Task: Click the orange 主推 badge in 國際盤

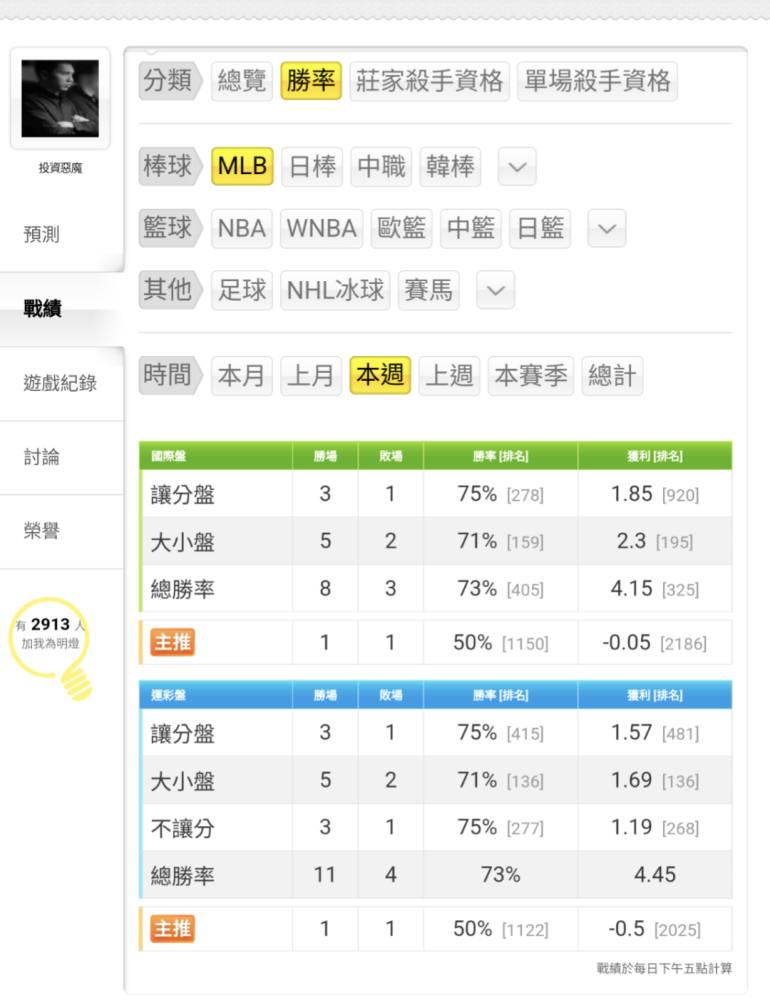Action: point(172,642)
